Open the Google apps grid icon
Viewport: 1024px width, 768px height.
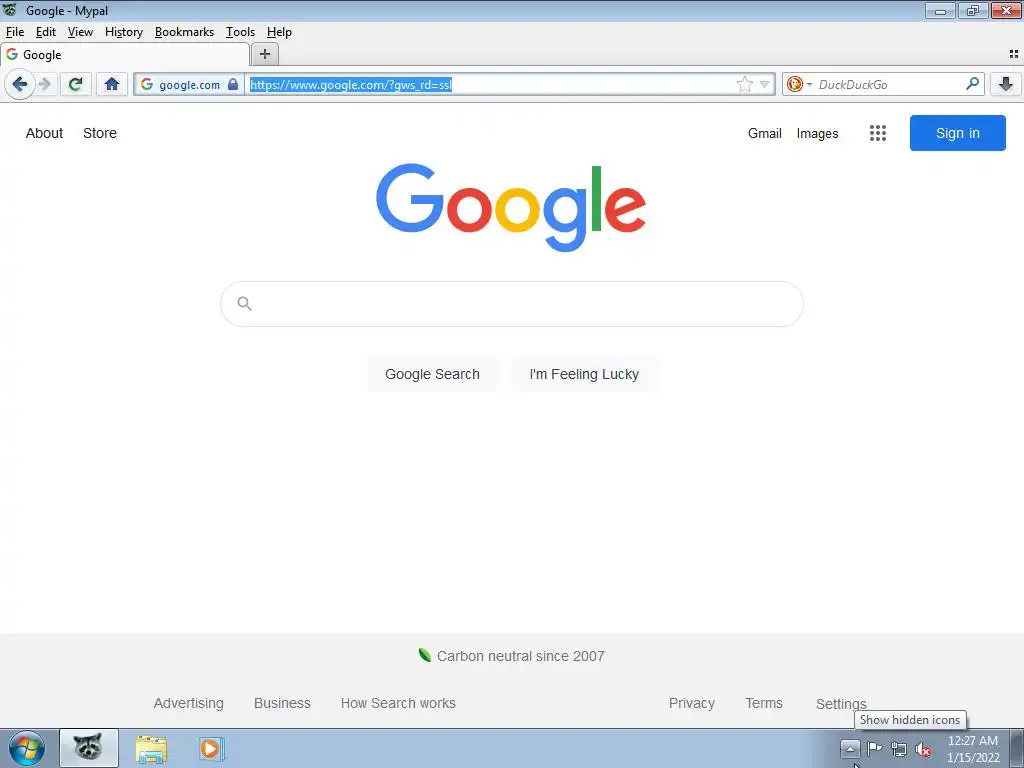pos(878,133)
